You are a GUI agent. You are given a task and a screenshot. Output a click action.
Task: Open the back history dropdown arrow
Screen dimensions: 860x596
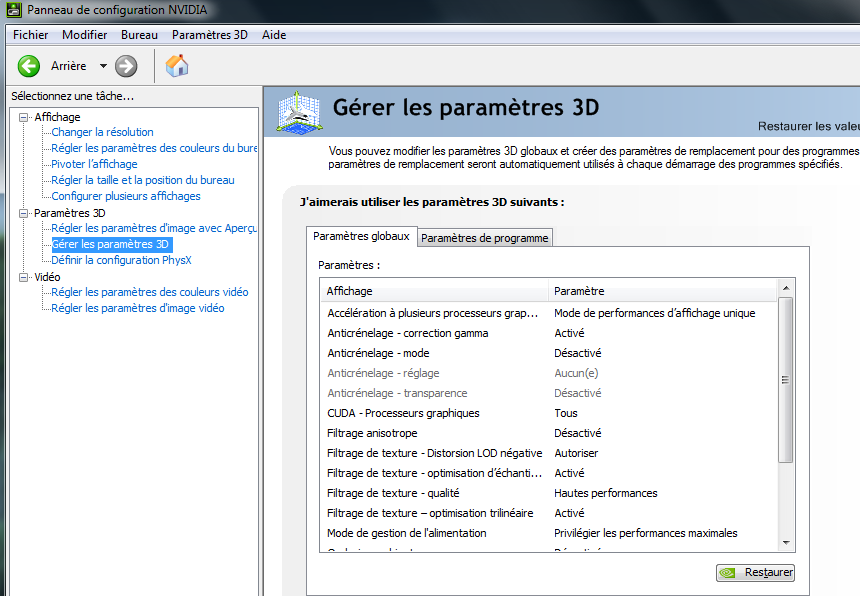click(x=102, y=66)
